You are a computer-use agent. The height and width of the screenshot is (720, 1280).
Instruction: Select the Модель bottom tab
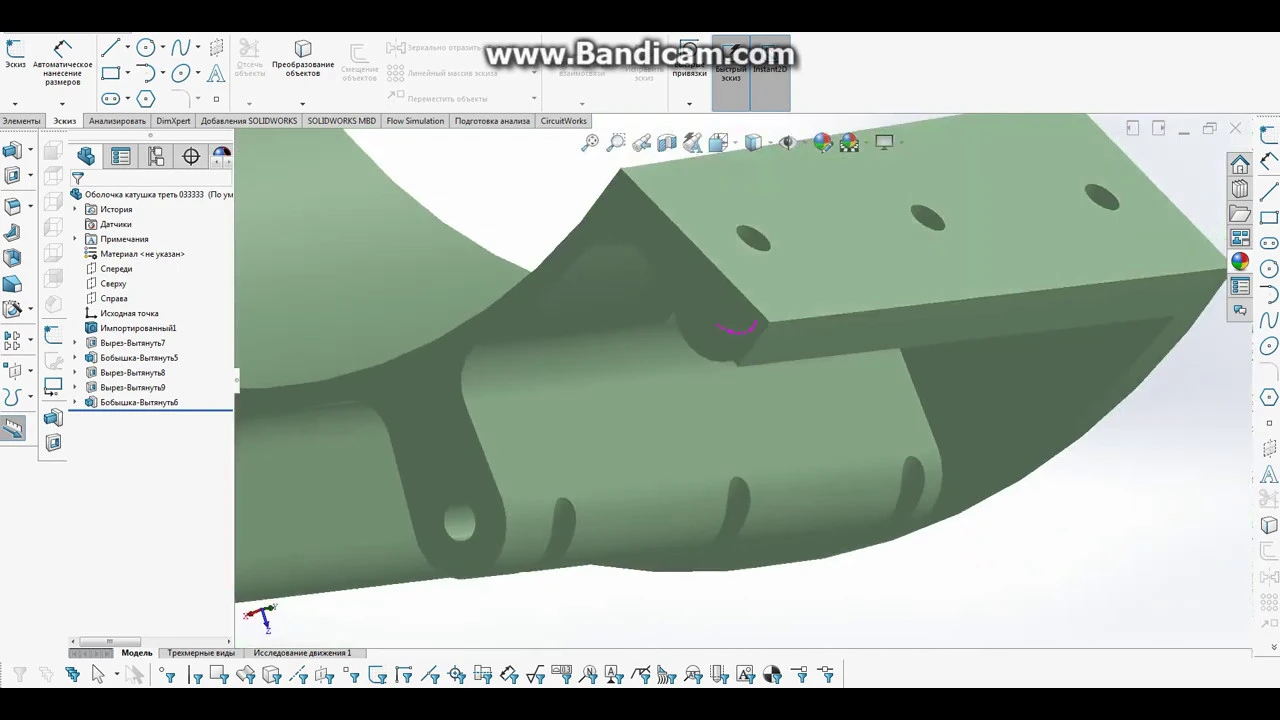point(137,653)
